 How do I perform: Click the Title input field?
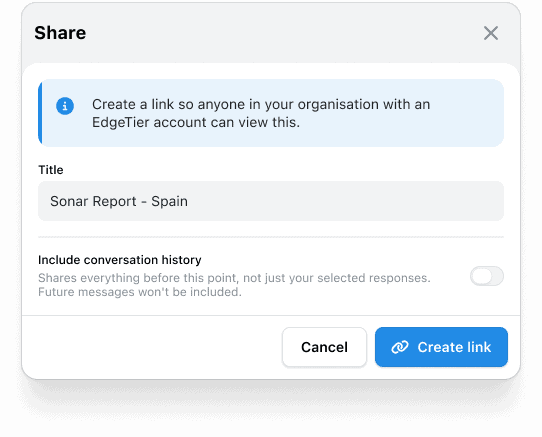point(271,201)
